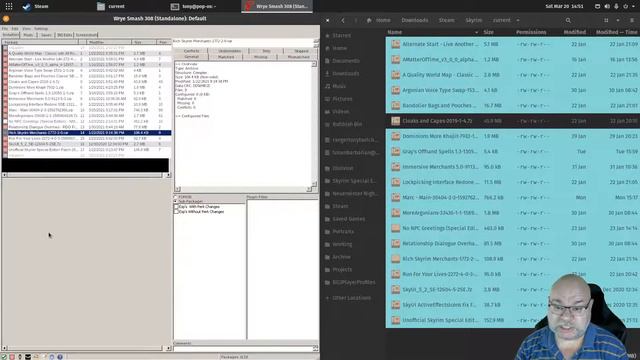Toggle grid view icon in Files window
The height and width of the screenshot is (360, 640).
(606, 20)
